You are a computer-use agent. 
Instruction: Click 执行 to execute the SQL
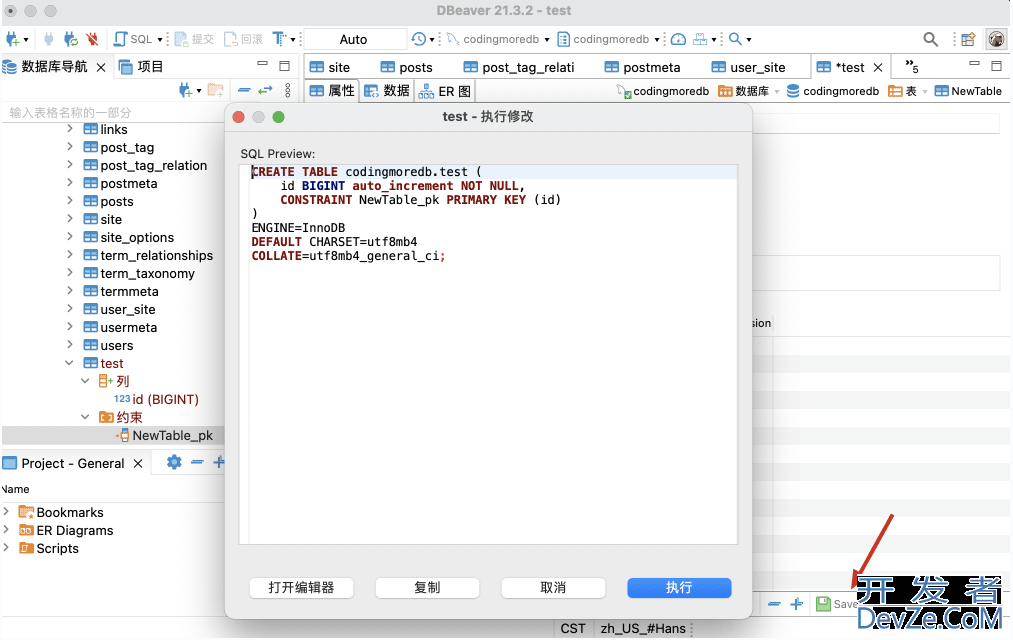[x=679, y=588]
